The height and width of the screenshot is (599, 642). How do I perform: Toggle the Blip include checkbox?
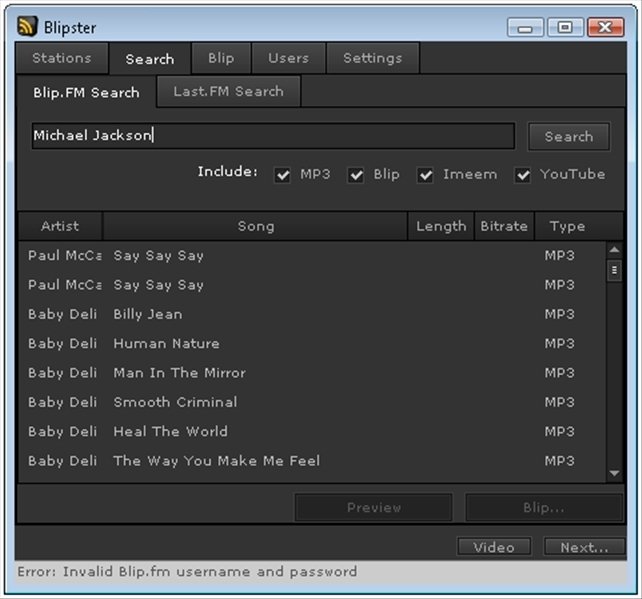356,175
